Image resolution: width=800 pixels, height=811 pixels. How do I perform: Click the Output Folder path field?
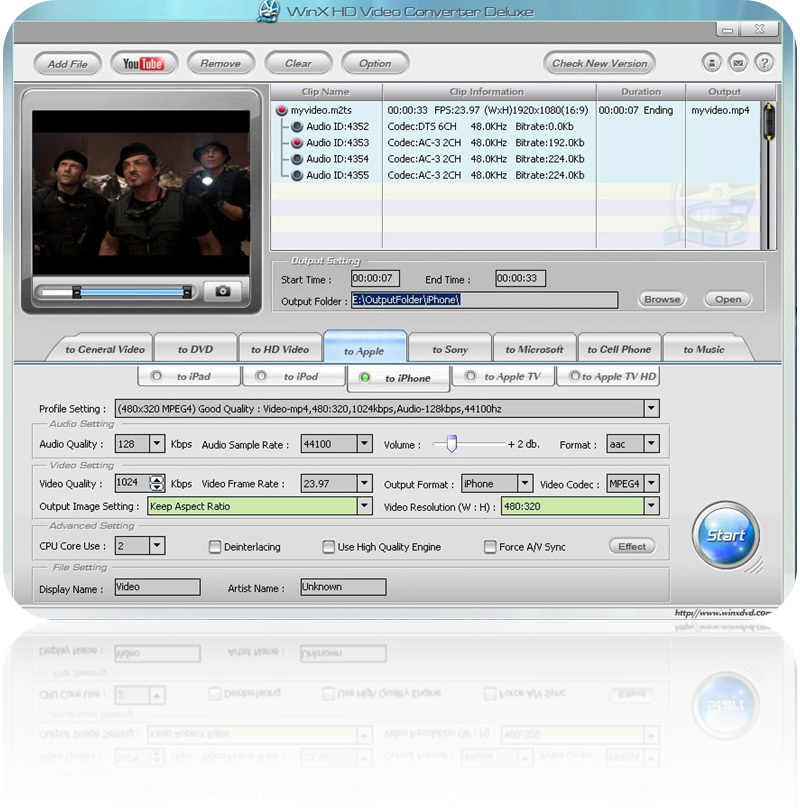[x=485, y=300]
